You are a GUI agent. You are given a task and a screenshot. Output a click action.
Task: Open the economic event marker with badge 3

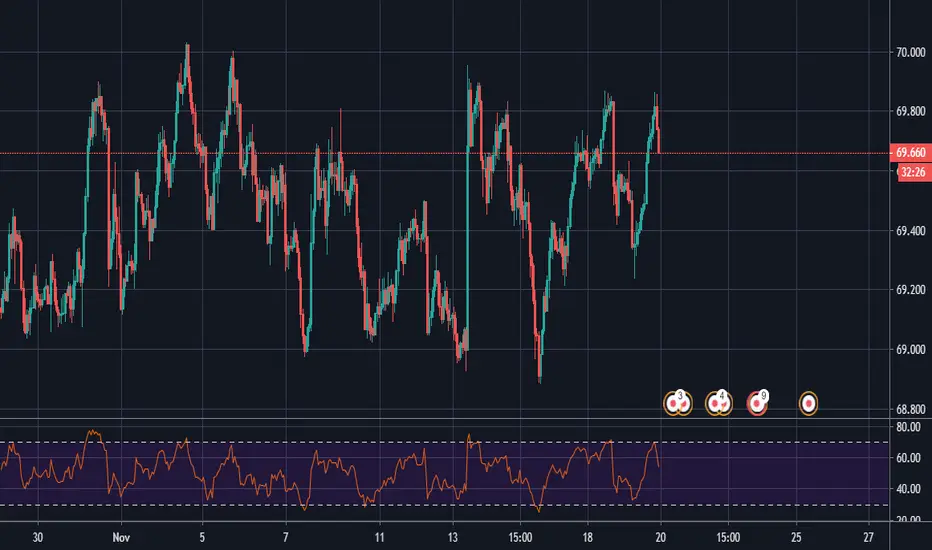678,403
